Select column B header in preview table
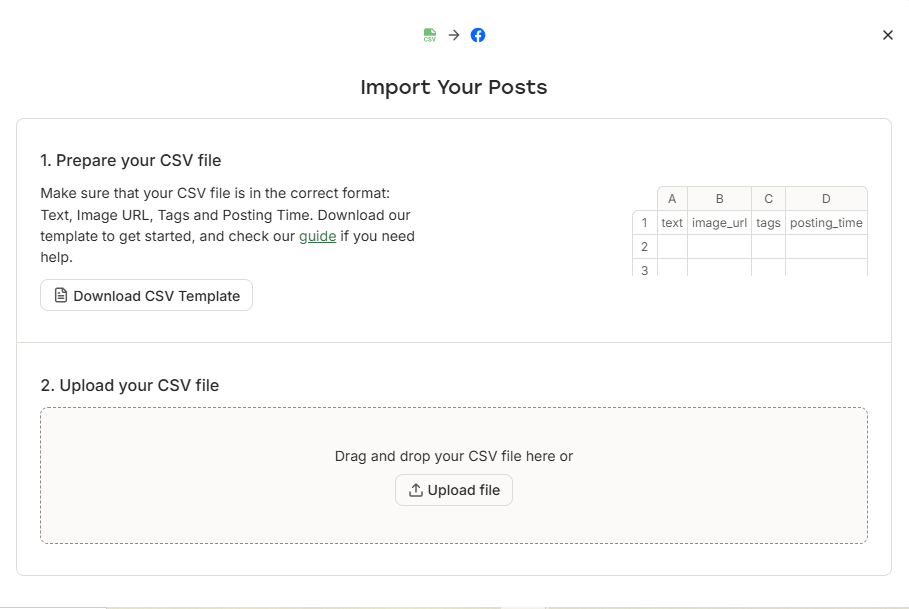Screen dimensions: 909x609 coord(719,199)
